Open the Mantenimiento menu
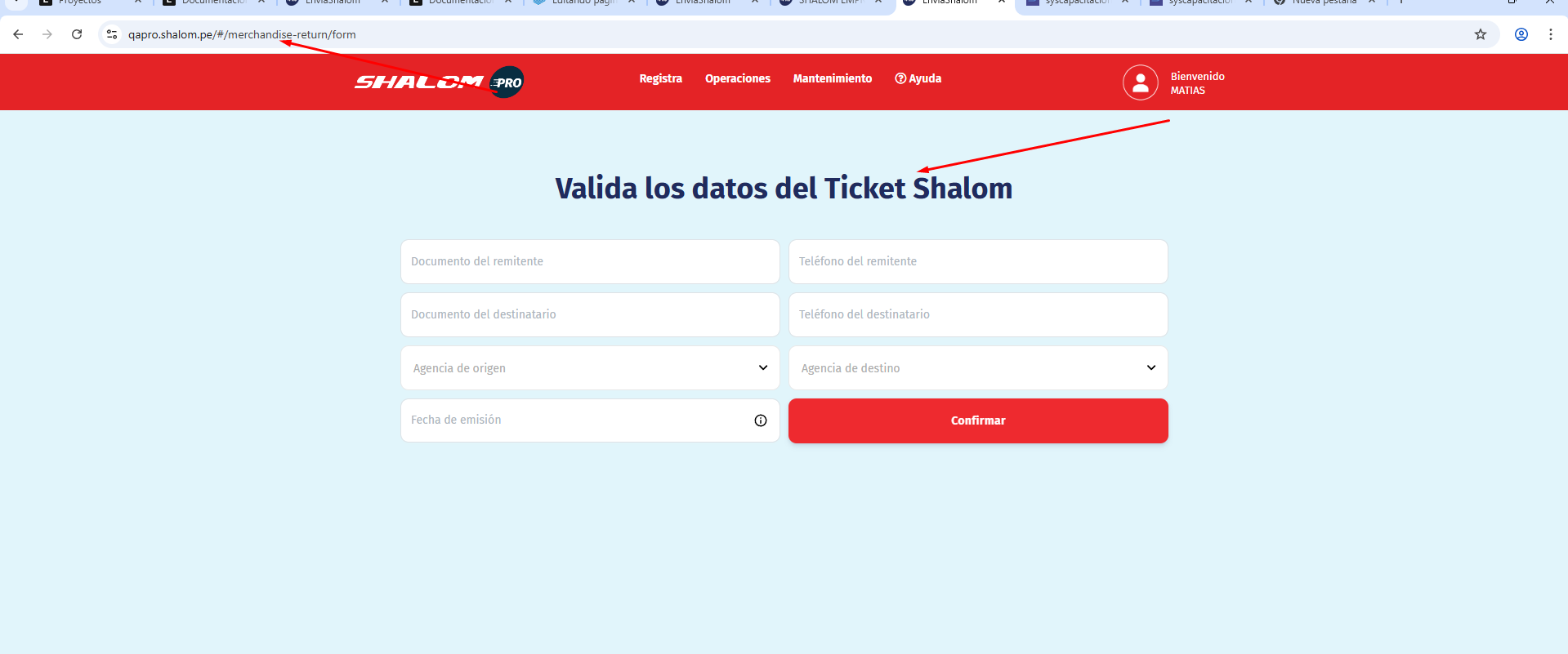The image size is (1568, 654). tap(832, 78)
